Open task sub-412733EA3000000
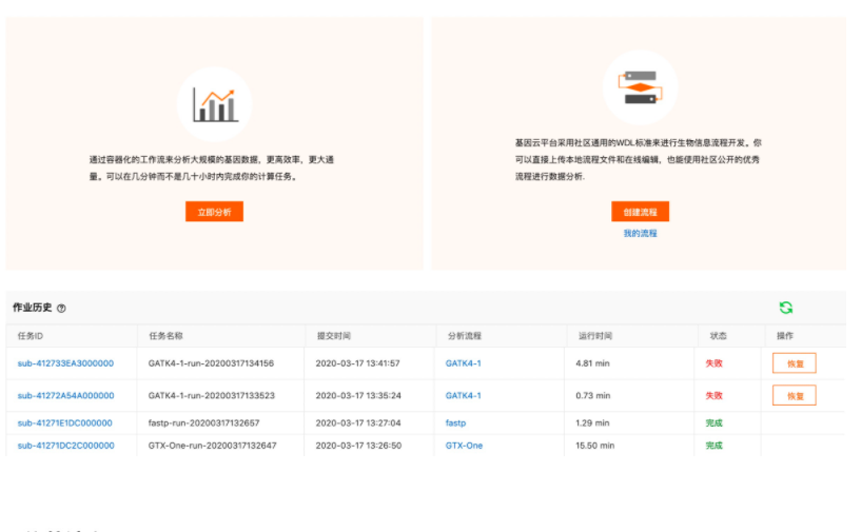Screen dimensions: 861x532 pos(65,363)
